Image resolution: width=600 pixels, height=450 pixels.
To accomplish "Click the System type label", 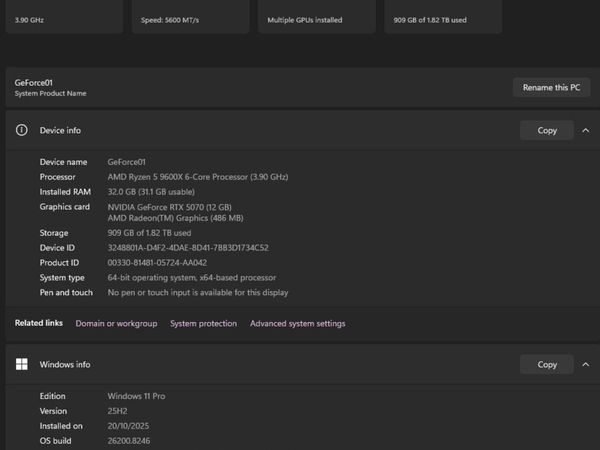I will [62, 277].
